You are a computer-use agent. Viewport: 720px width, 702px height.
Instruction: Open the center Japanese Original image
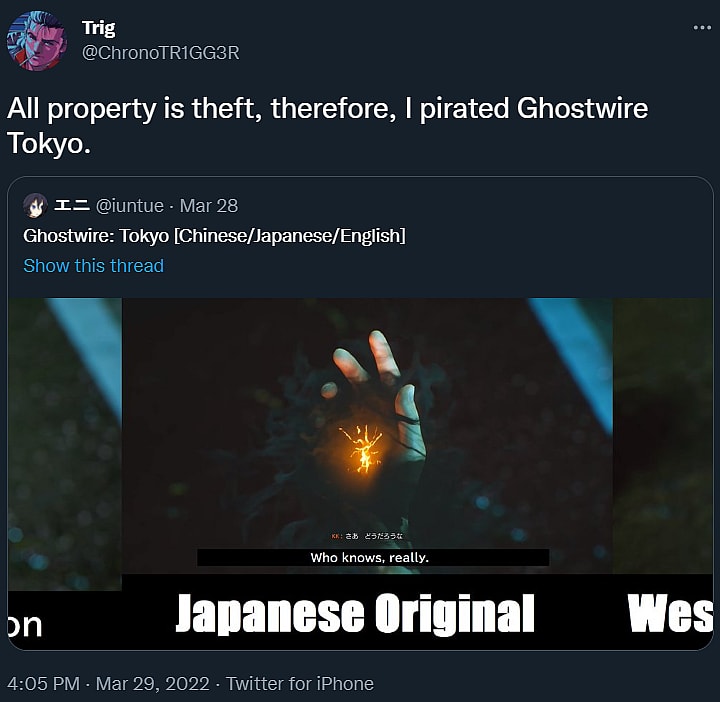click(367, 474)
